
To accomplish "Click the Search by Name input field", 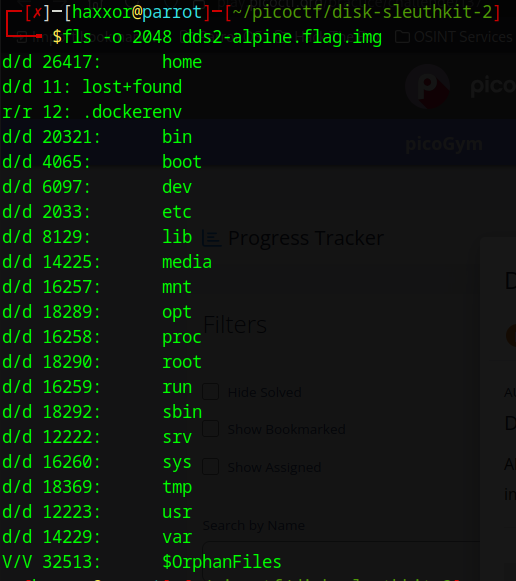I will coord(341,561).
